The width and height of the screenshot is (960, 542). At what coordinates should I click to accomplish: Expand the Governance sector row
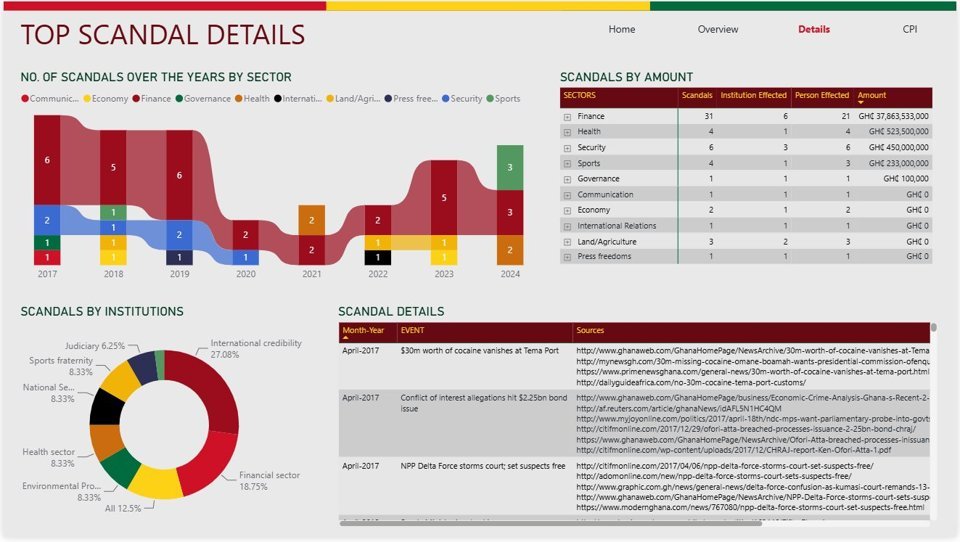point(568,179)
